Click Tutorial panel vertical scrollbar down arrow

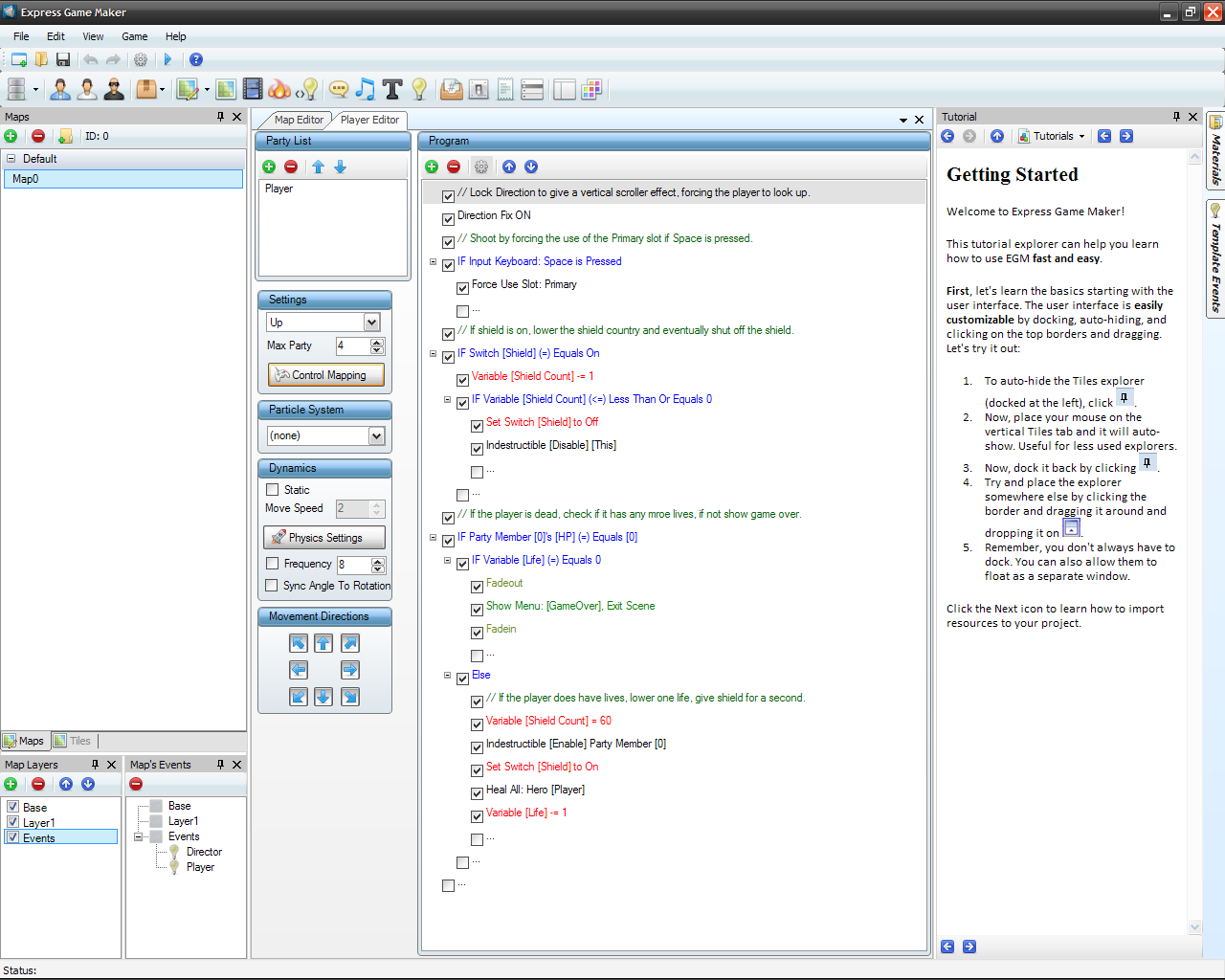(x=1194, y=926)
